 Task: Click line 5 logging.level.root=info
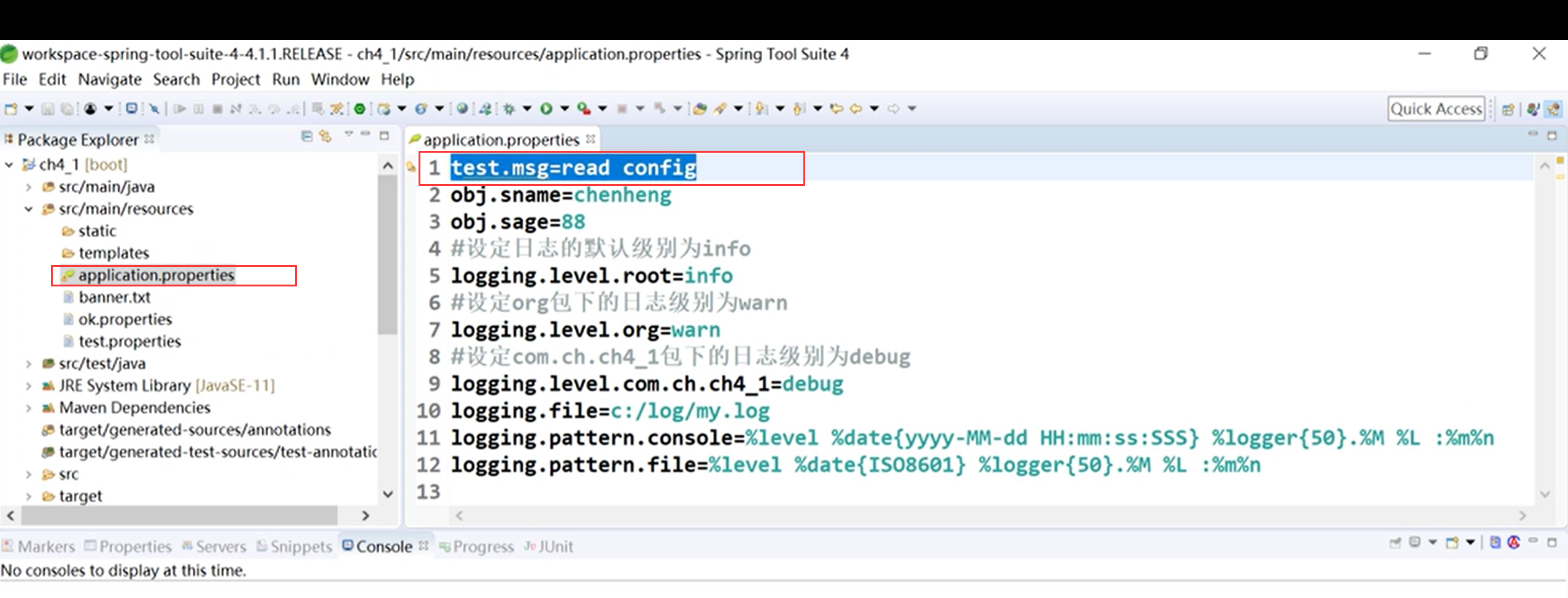pos(592,276)
